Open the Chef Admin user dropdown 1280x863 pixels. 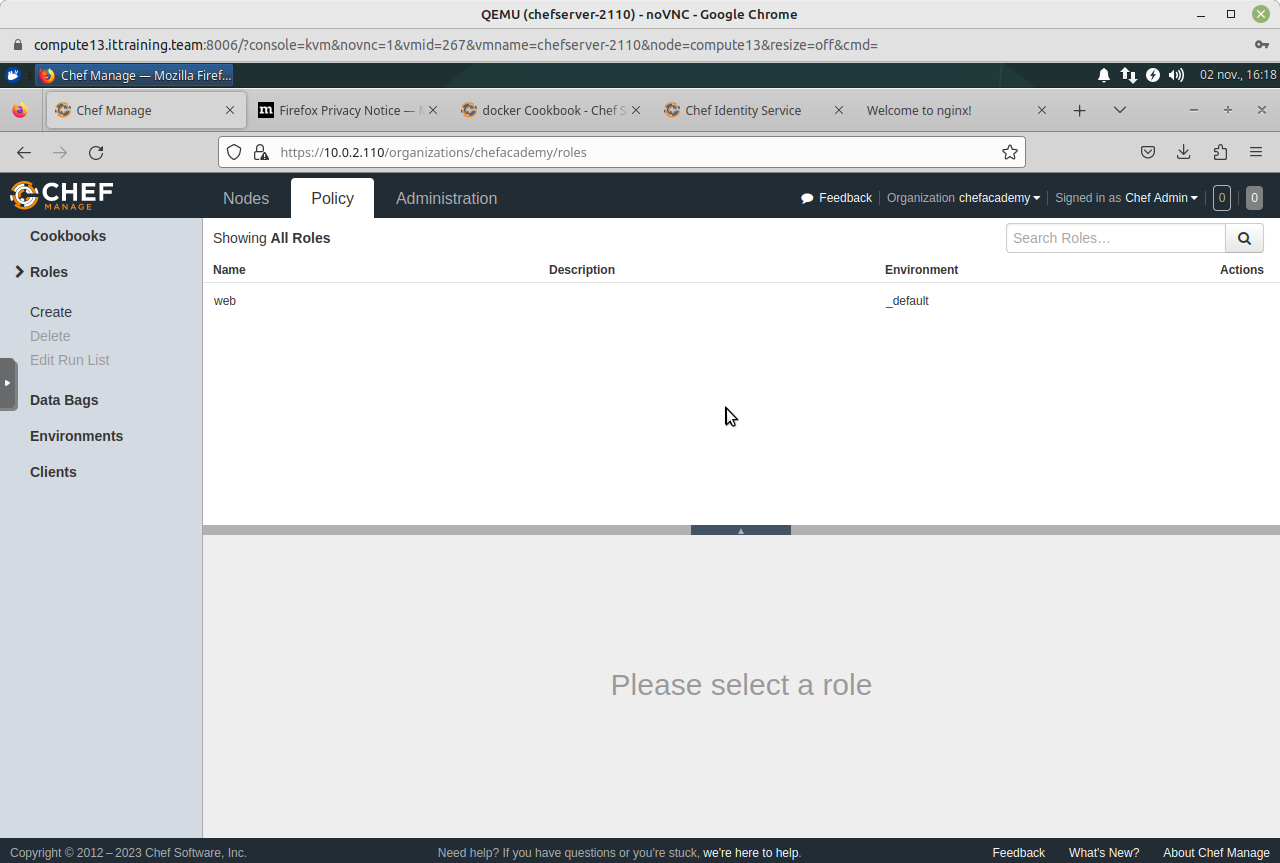tap(1160, 198)
